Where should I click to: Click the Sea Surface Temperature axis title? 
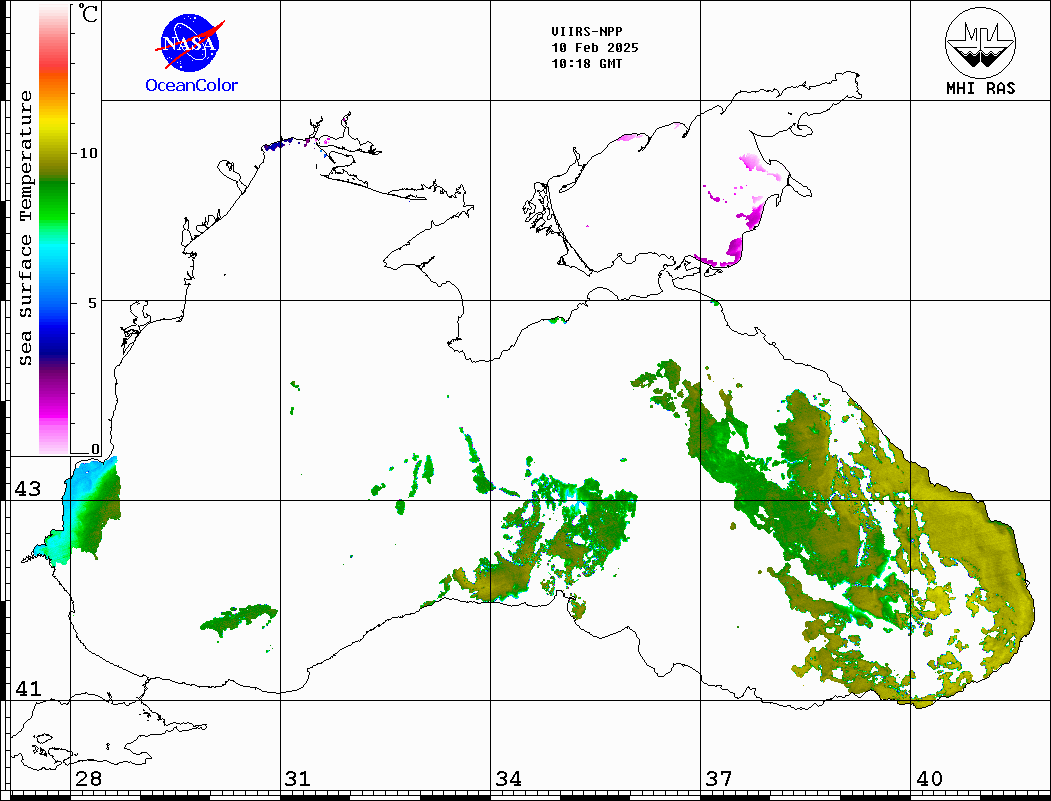(x=25, y=228)
